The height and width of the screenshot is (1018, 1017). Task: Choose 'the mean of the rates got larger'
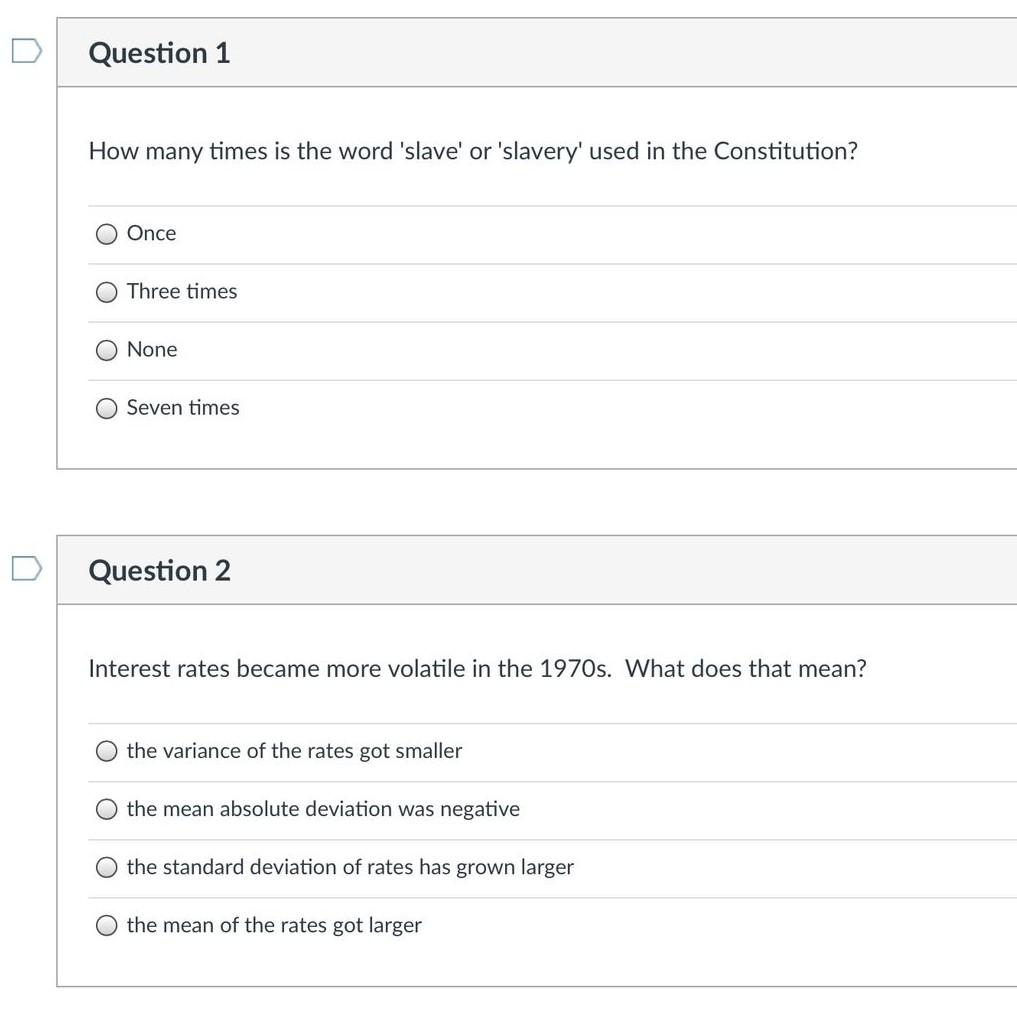tap(106, 925)
